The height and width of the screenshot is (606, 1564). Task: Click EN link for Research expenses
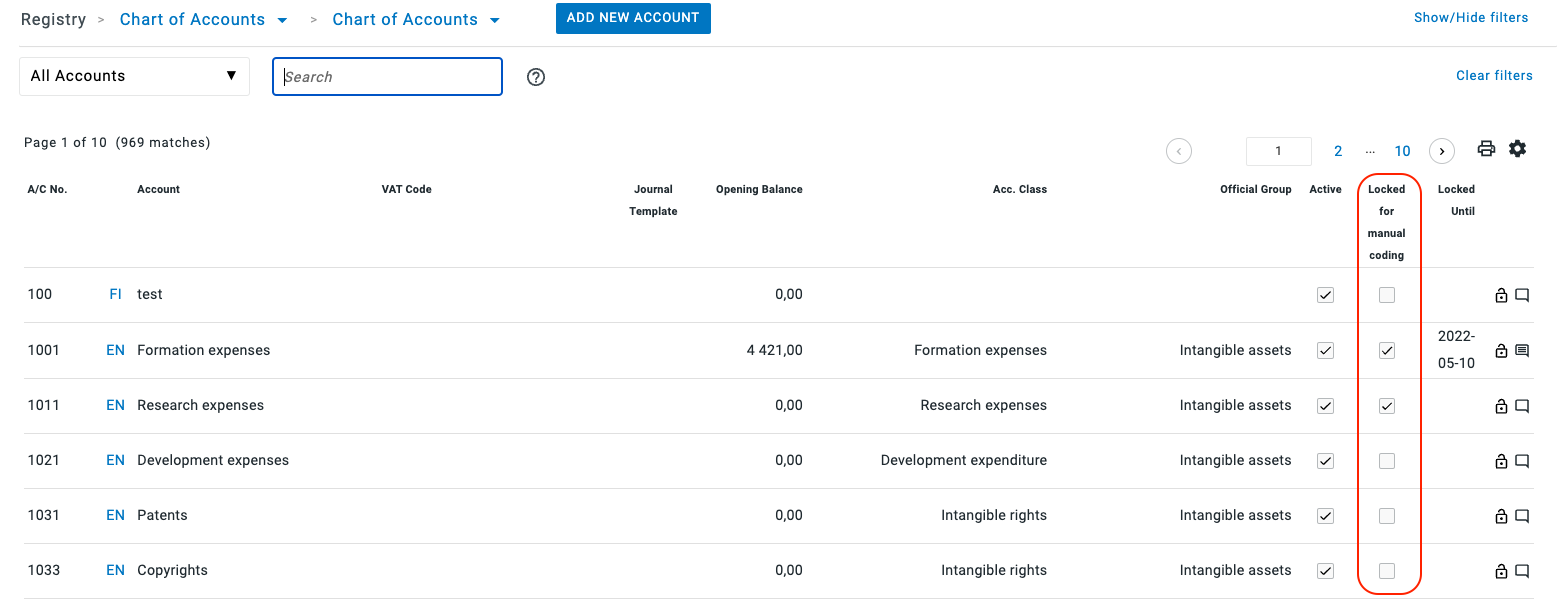(x=115, y=405)
